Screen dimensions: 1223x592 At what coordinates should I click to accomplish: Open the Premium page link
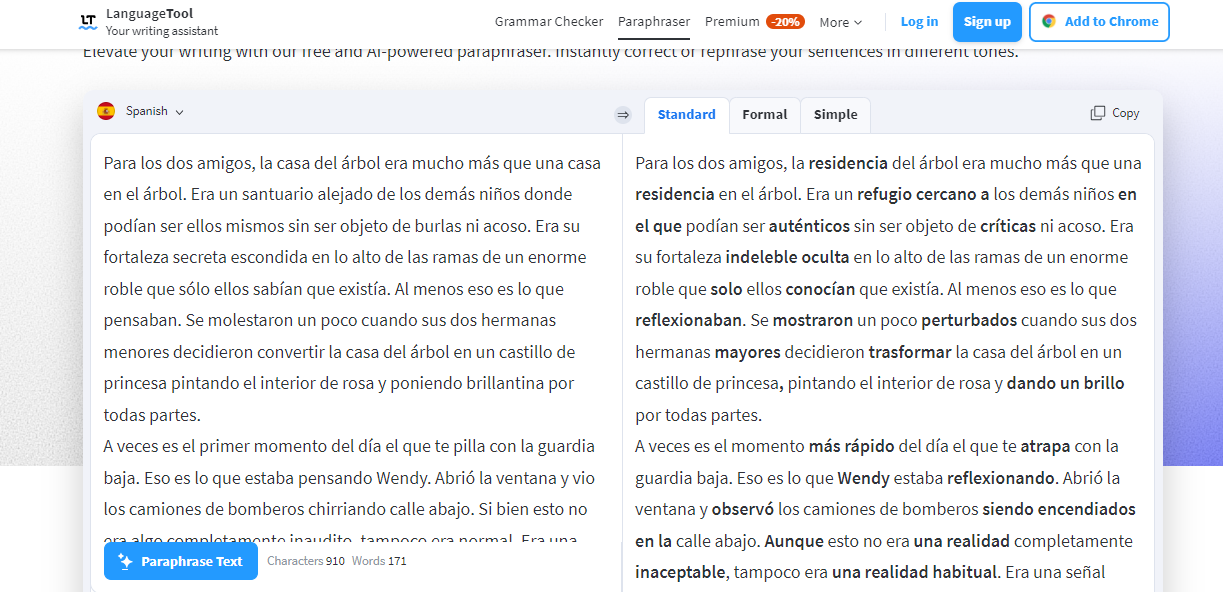[732, 21]
